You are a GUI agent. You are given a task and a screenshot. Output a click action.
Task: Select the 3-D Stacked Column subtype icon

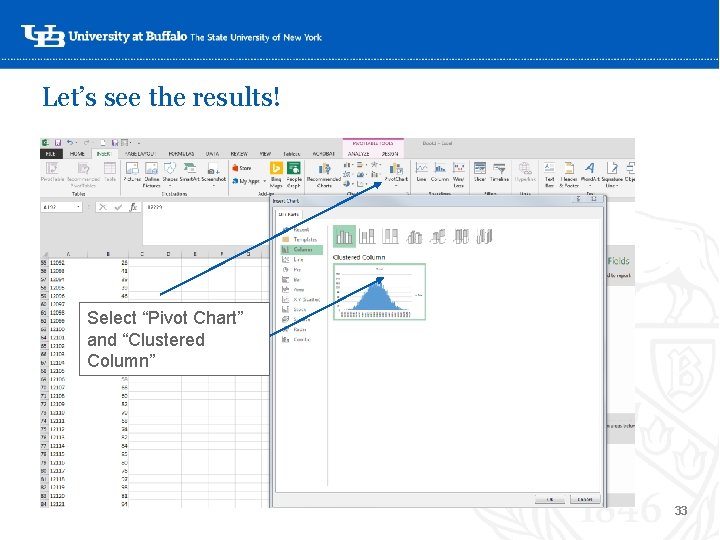point(438,236)
